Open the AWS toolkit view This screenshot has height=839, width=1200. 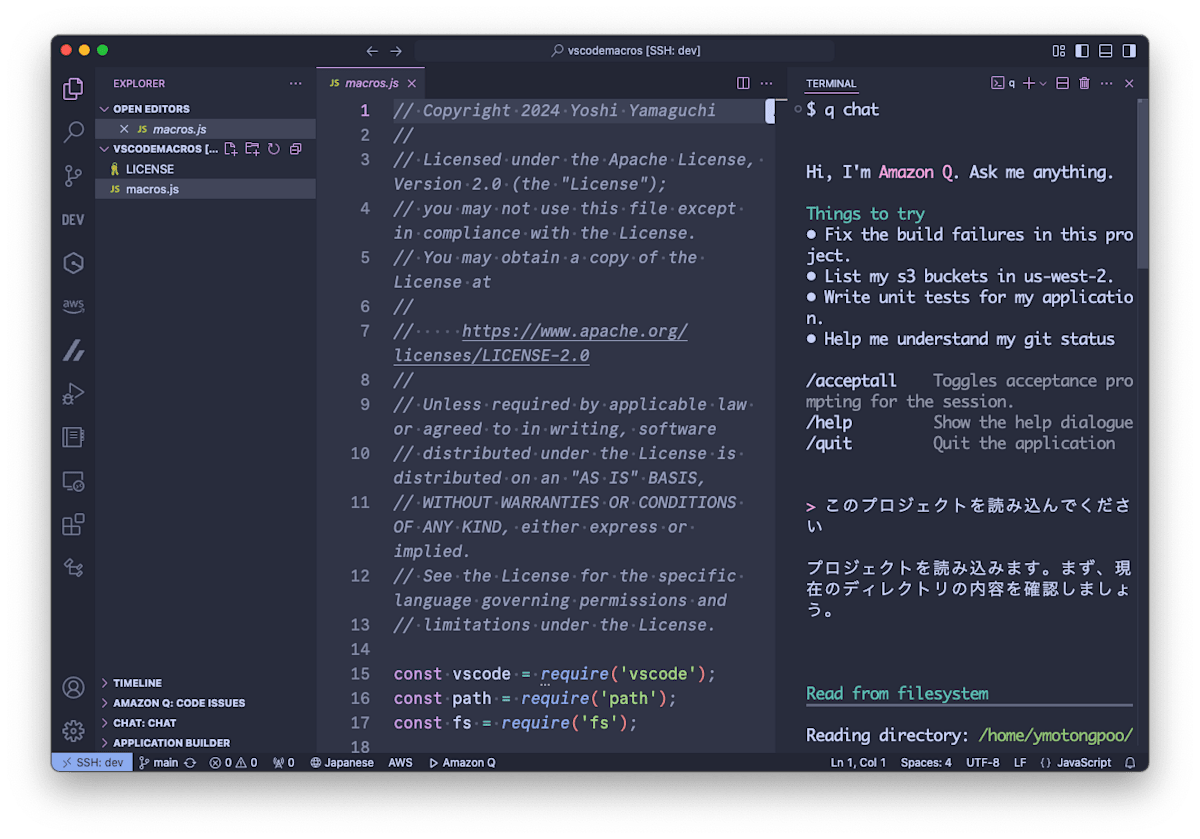pyautogui.click(x=73, y=306)
